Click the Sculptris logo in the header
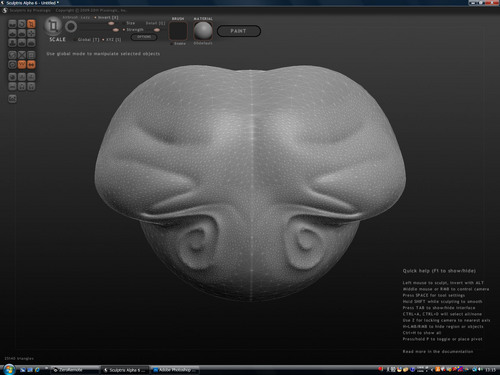 tap(5, 11)
